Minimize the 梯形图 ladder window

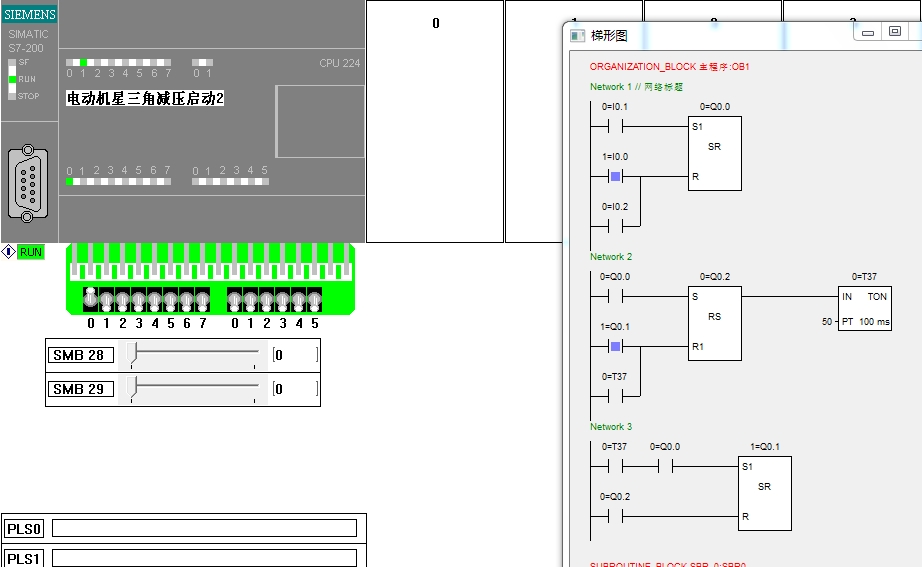(868, 32)
